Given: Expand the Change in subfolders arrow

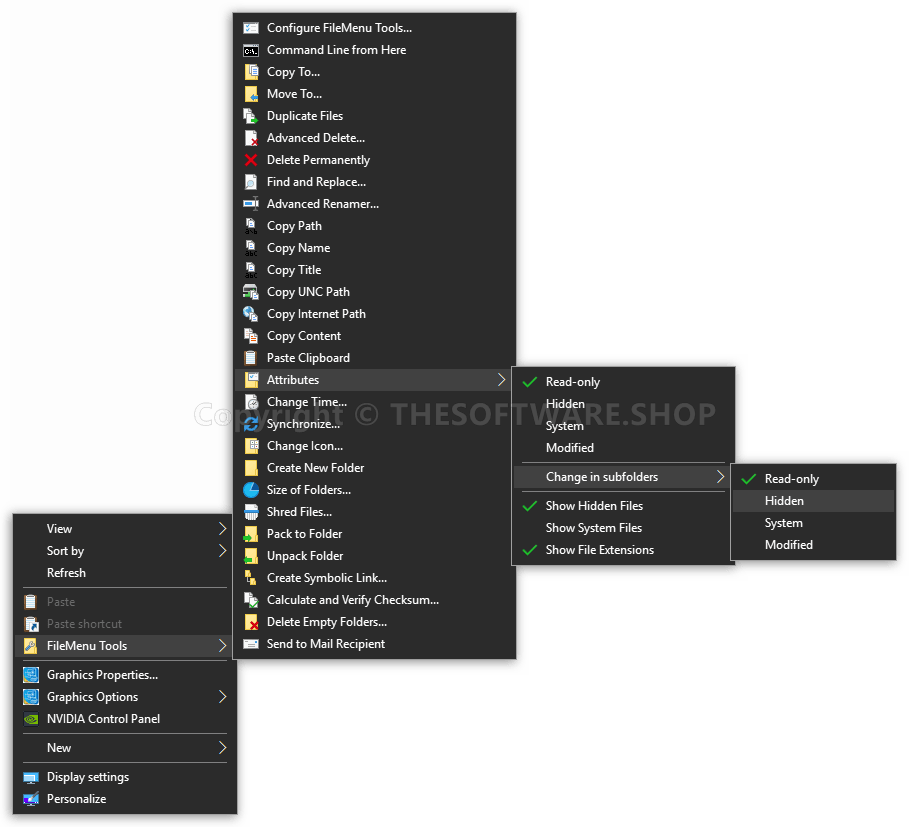Looking at the screenshot, I should click(721, 477).
